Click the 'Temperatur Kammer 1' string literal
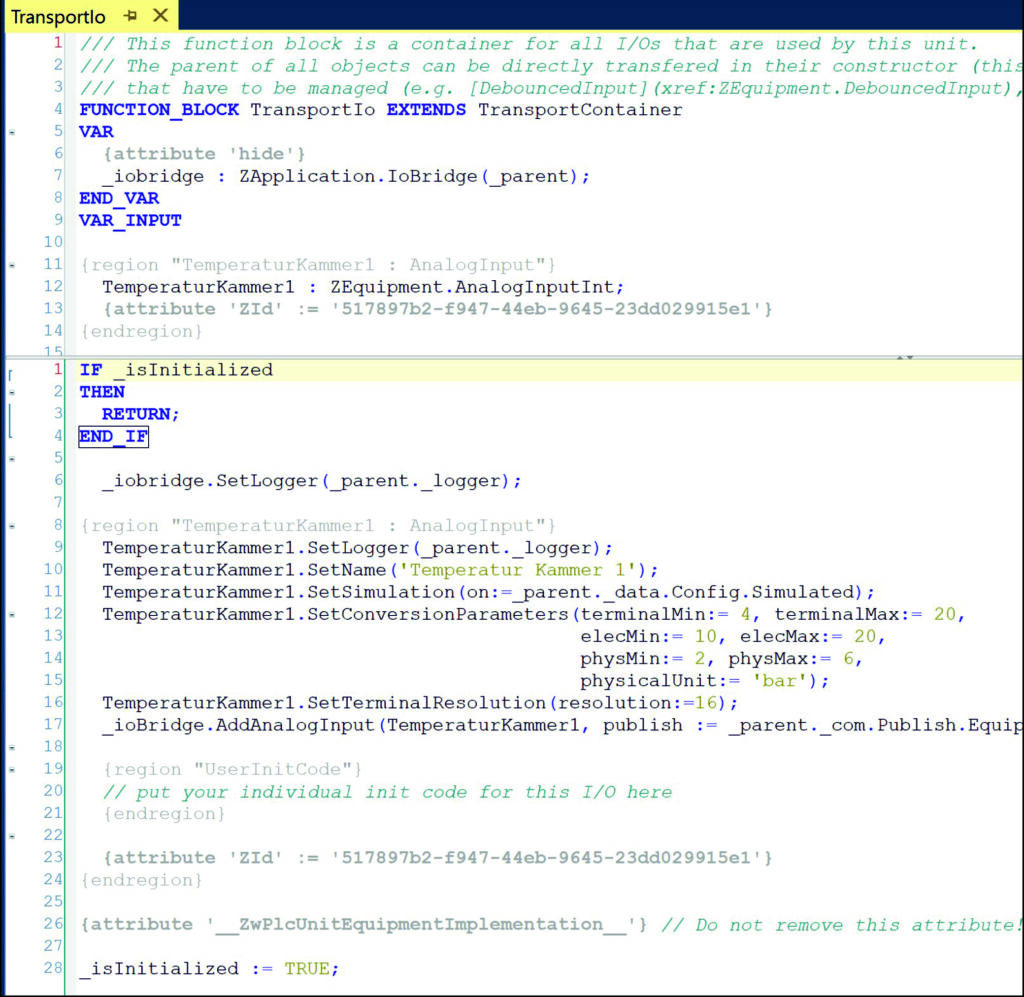Screen dimensions: 1024x997 [517, 570]
